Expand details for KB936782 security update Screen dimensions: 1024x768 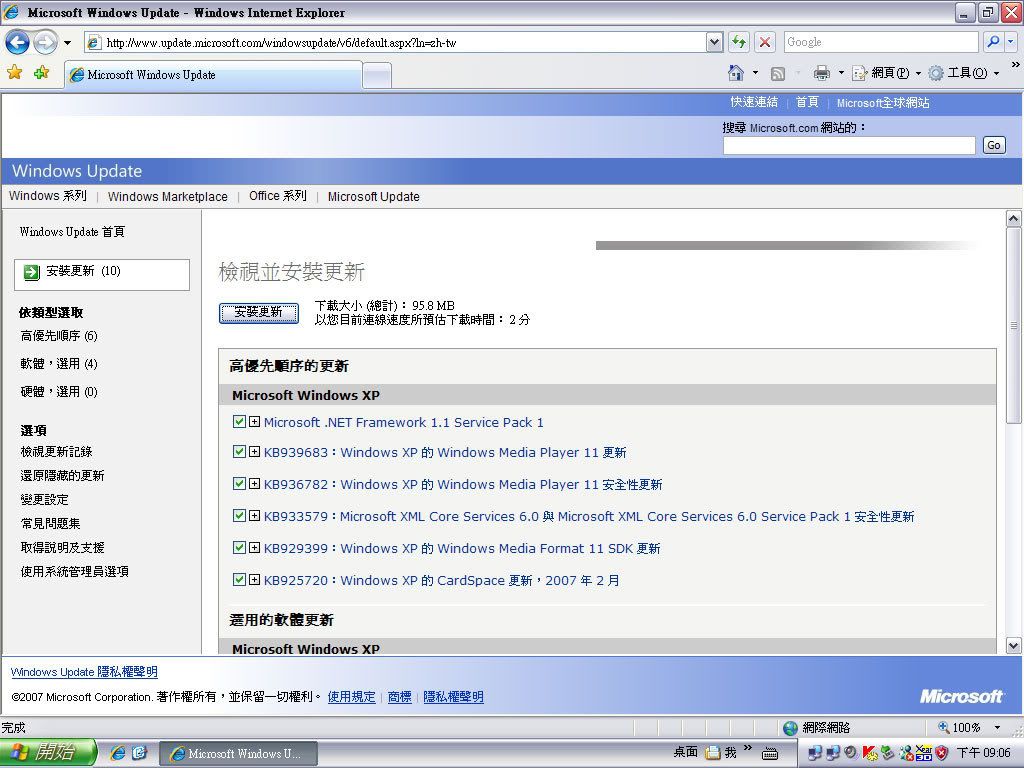(x=255, y=484)
